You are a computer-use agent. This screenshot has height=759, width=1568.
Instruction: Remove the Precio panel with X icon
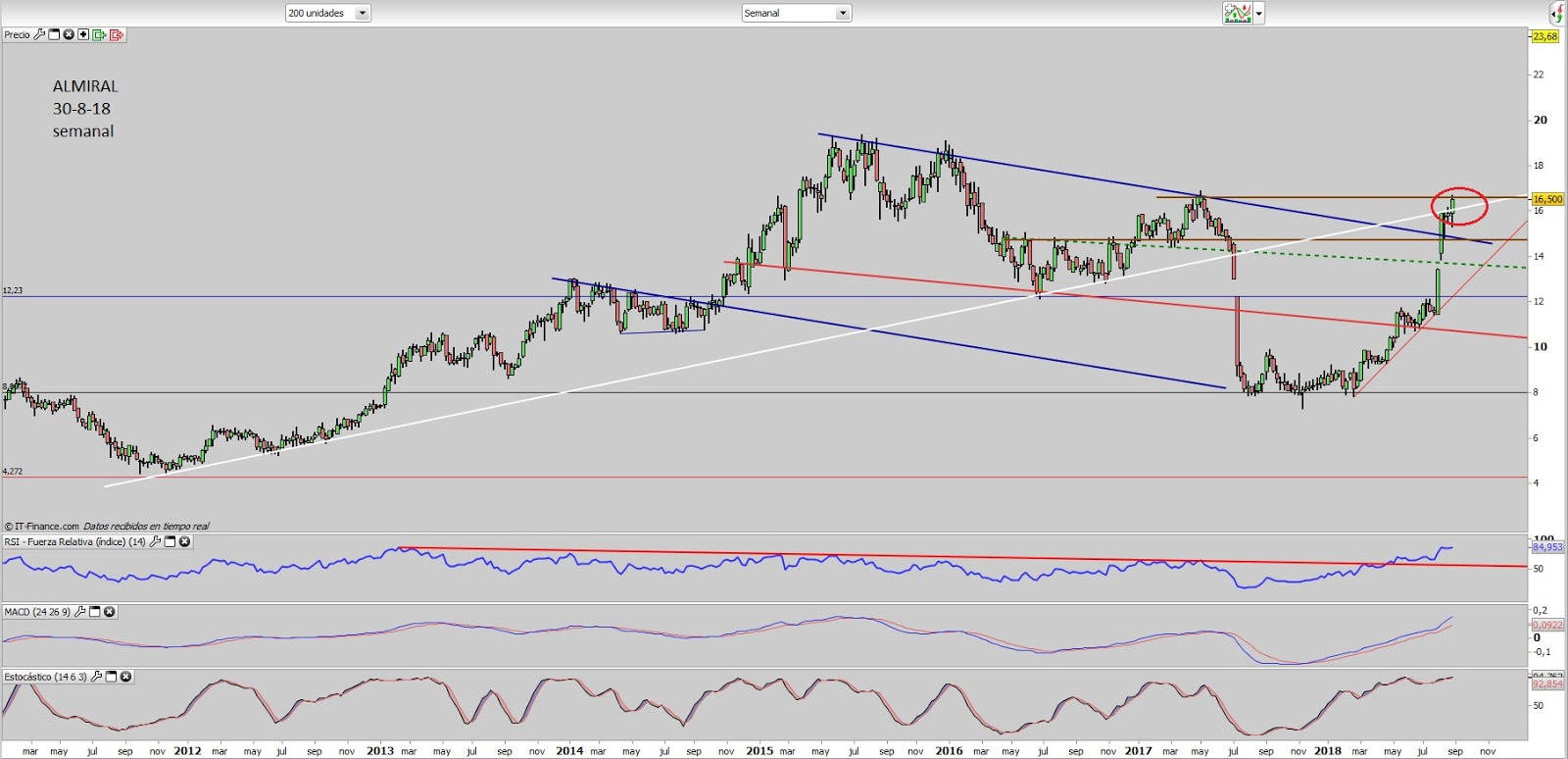pyautogui.click(x=69, y=34)
